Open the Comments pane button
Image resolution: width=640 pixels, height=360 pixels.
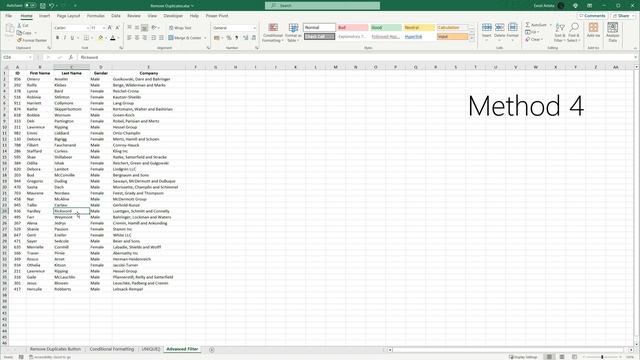tap(592, 16)
